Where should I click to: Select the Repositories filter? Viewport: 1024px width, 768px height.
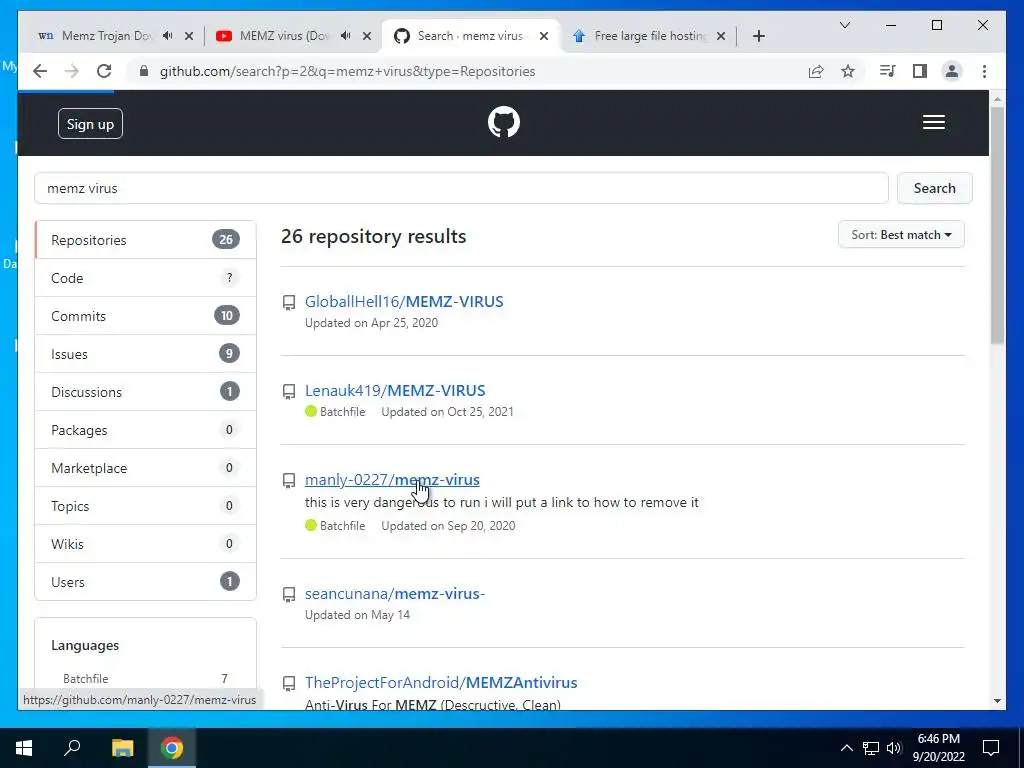[145, 240]
